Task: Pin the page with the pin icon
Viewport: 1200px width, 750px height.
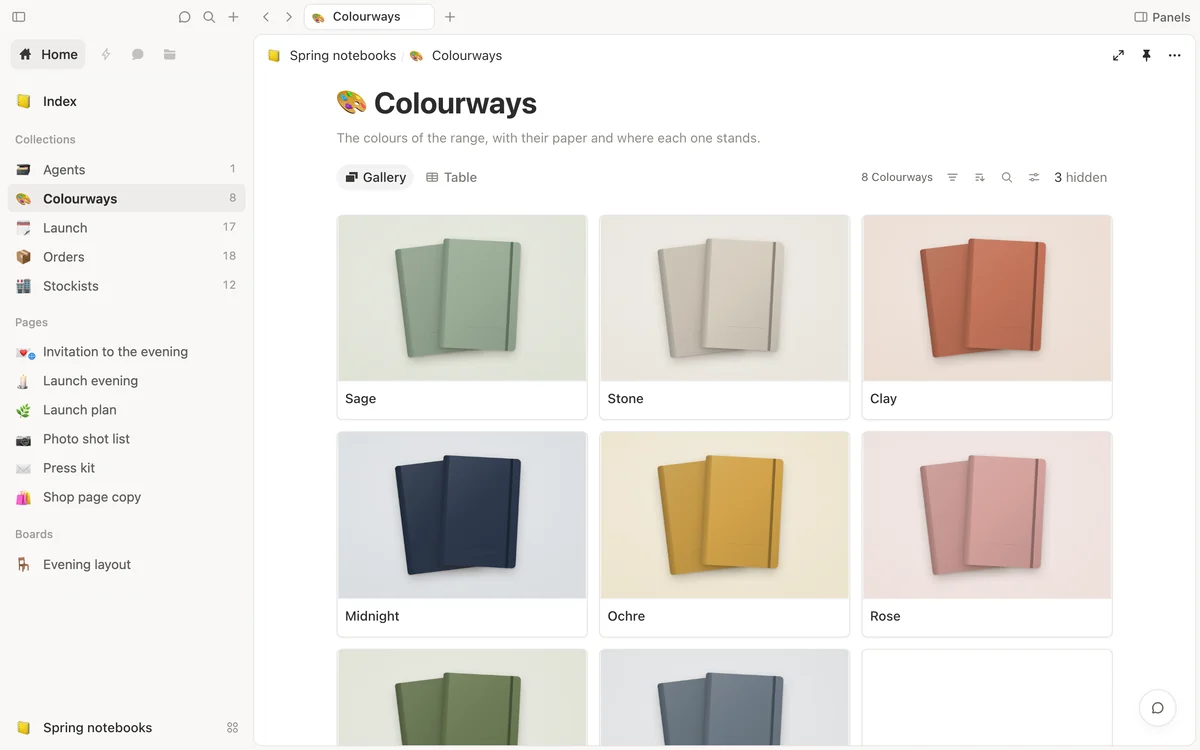Action: coord(1146,56)
